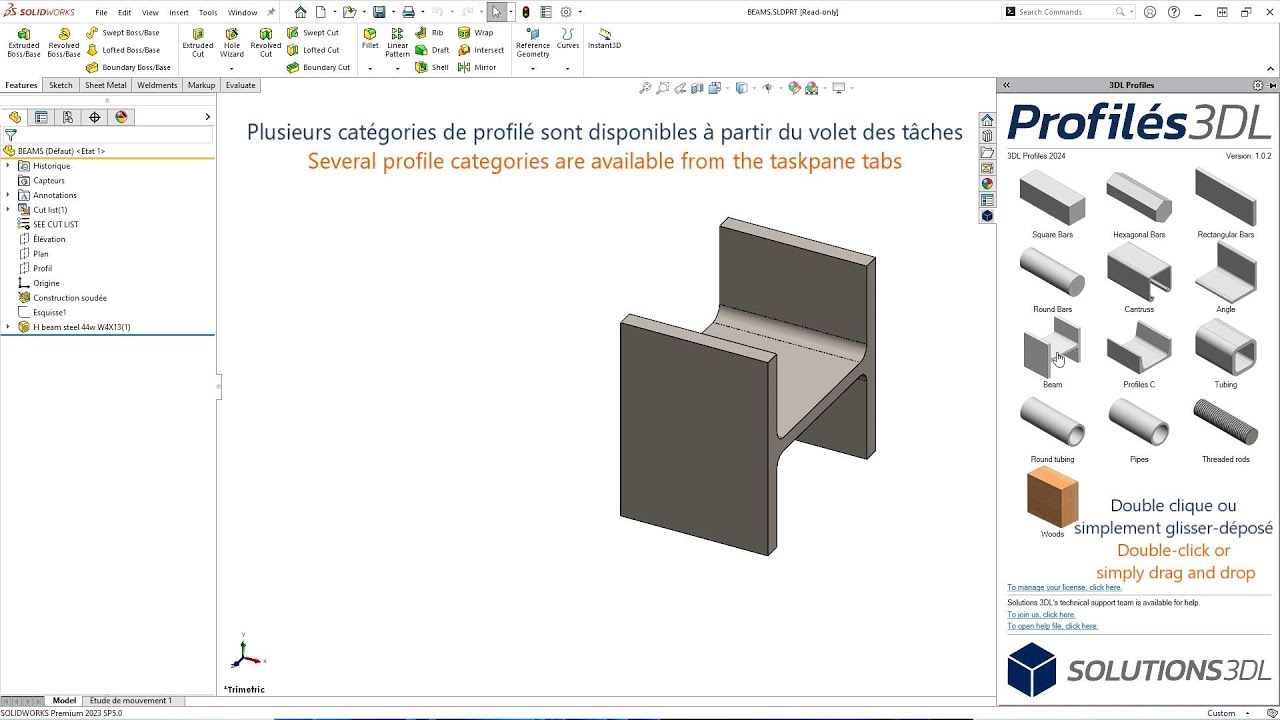Select the Shell feature
Image resolution: width=1280 pixels, height=720 pixels.
(x=432, y=67)
